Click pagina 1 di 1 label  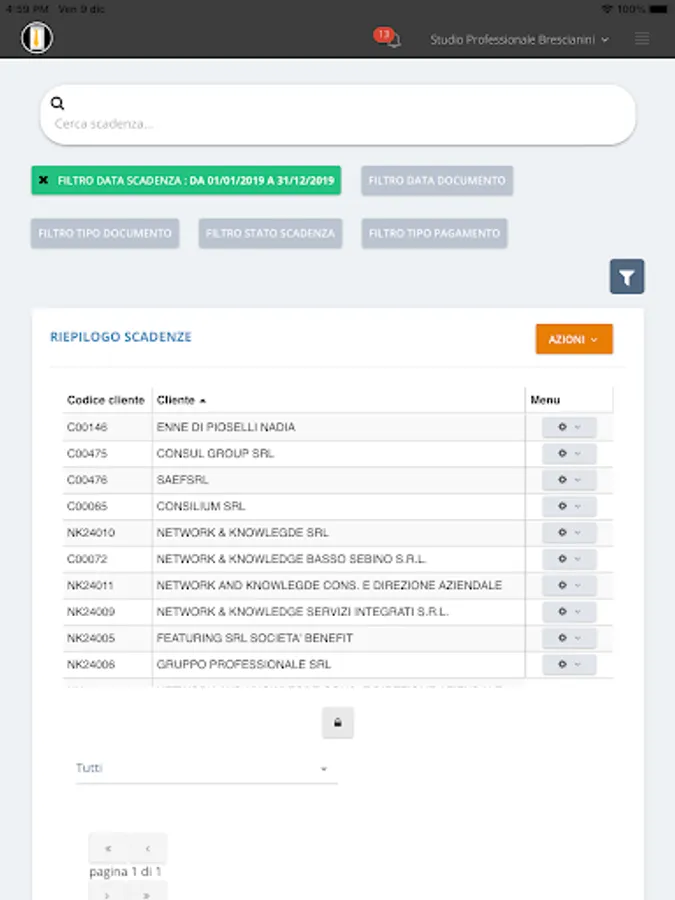point(126,871)
